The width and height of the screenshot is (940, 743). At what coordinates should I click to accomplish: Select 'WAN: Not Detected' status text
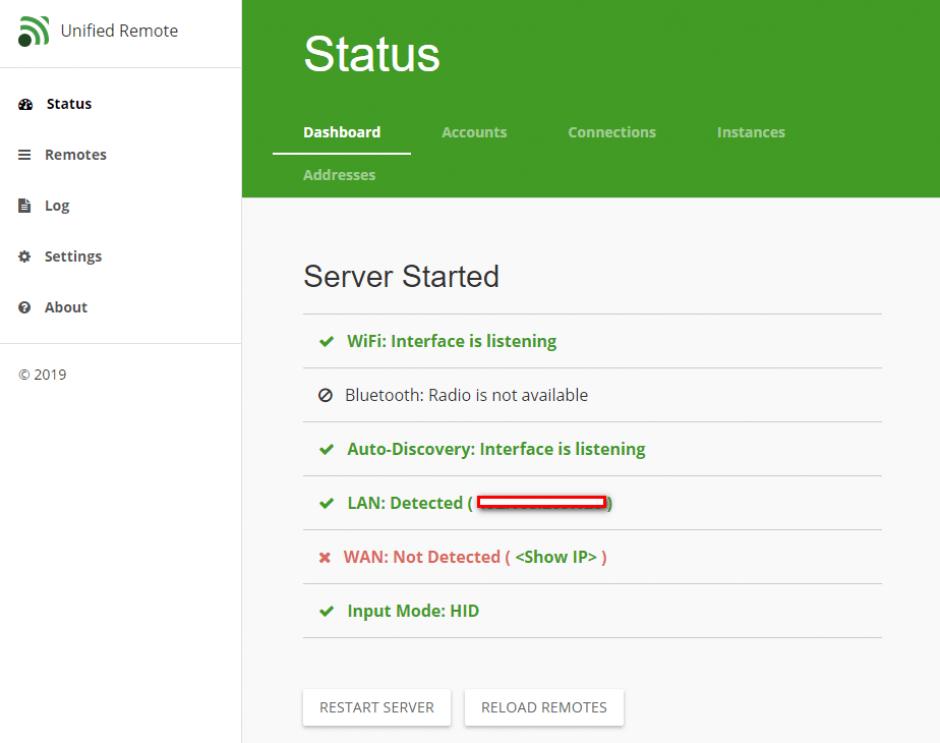click(x=422, y=557)
